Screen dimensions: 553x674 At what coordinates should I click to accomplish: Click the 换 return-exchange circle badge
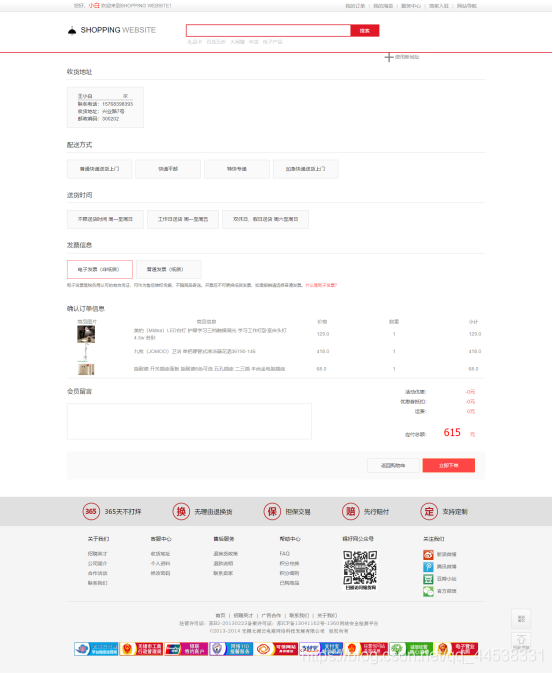[181, 512]
